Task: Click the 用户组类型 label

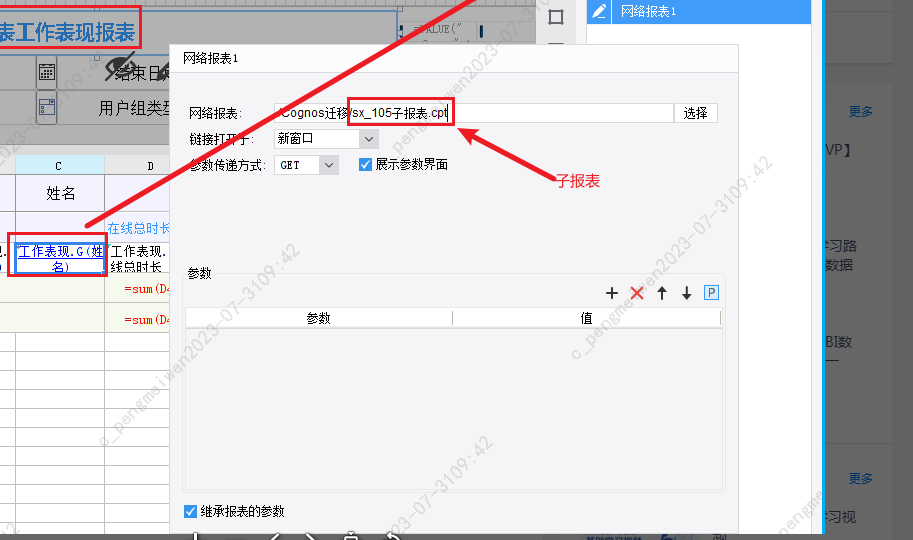Action: (x=135, y=108)
